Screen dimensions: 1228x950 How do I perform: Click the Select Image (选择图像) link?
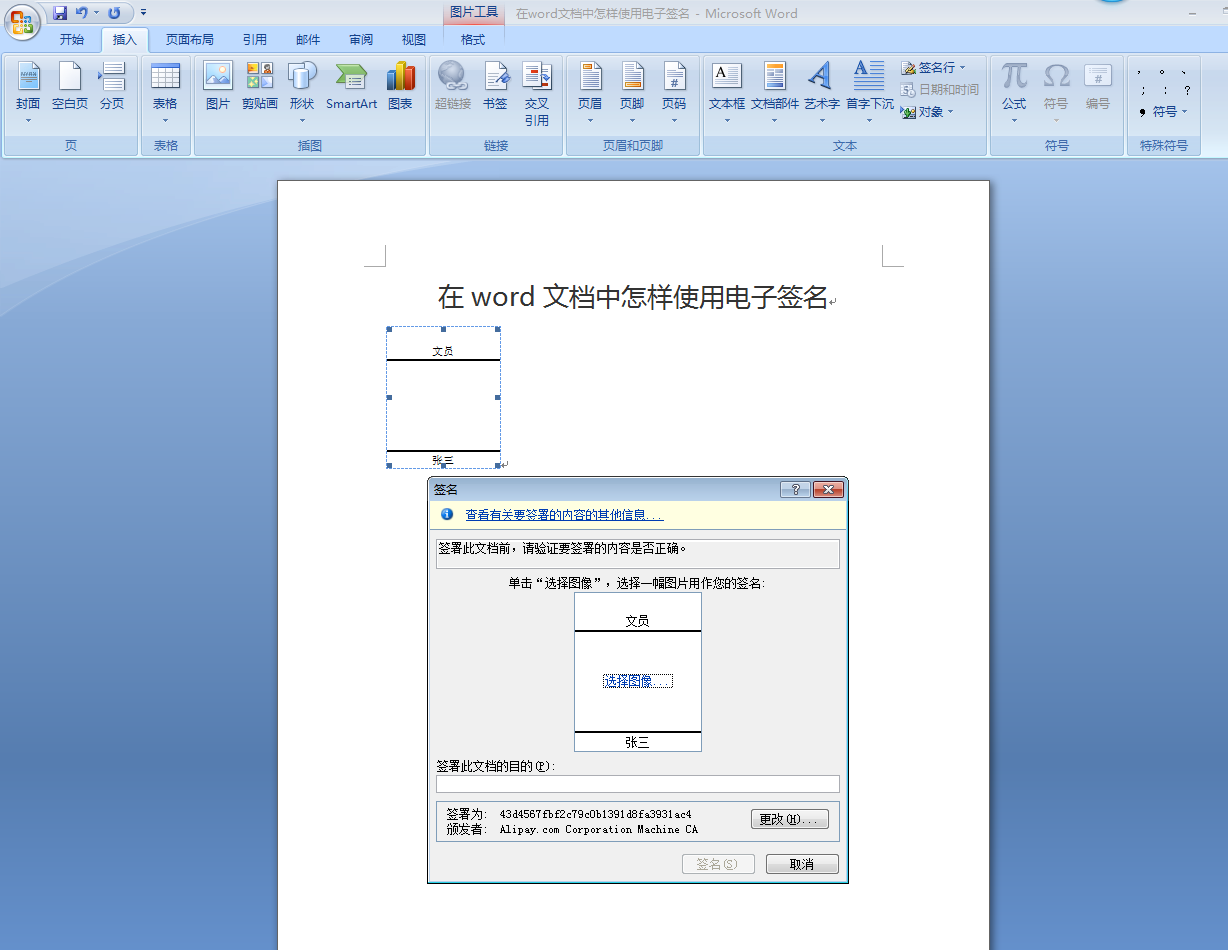(637, 681)
